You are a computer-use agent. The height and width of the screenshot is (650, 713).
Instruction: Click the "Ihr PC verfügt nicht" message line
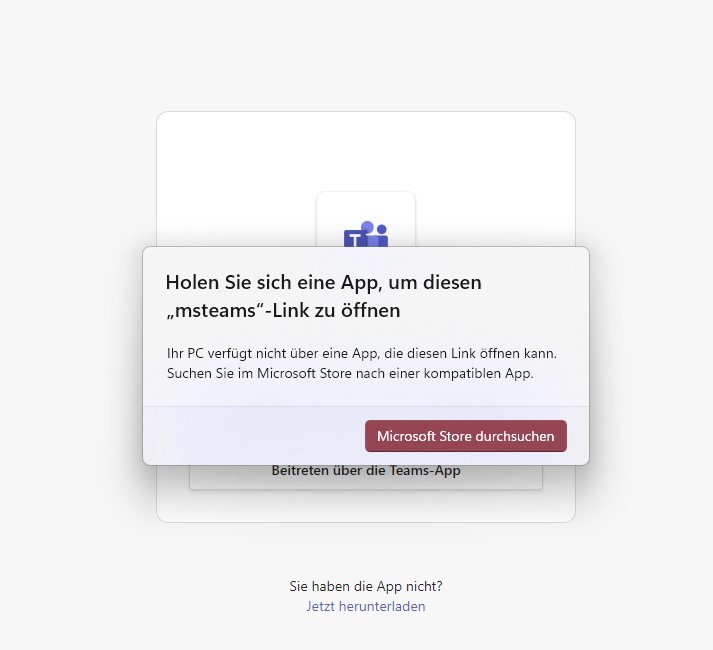pos(362,353)
